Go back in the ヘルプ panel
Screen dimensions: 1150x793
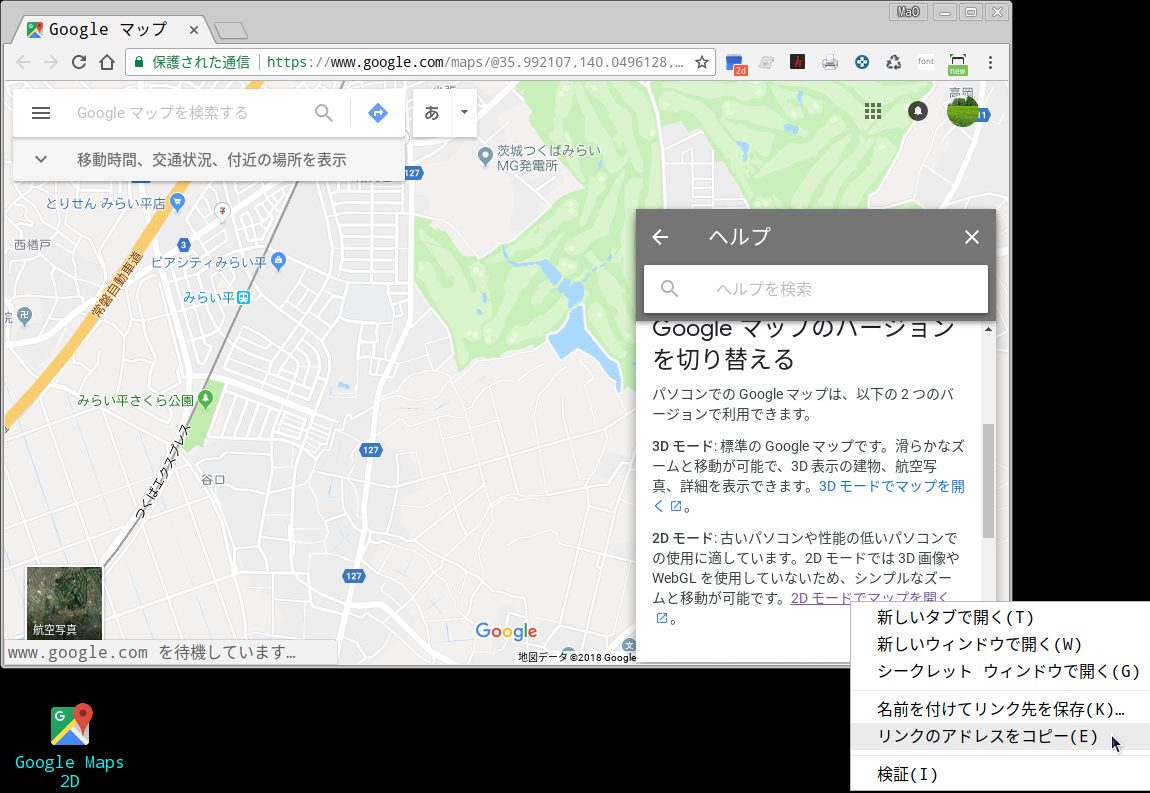pyautogui.click(x=660, y=237)
